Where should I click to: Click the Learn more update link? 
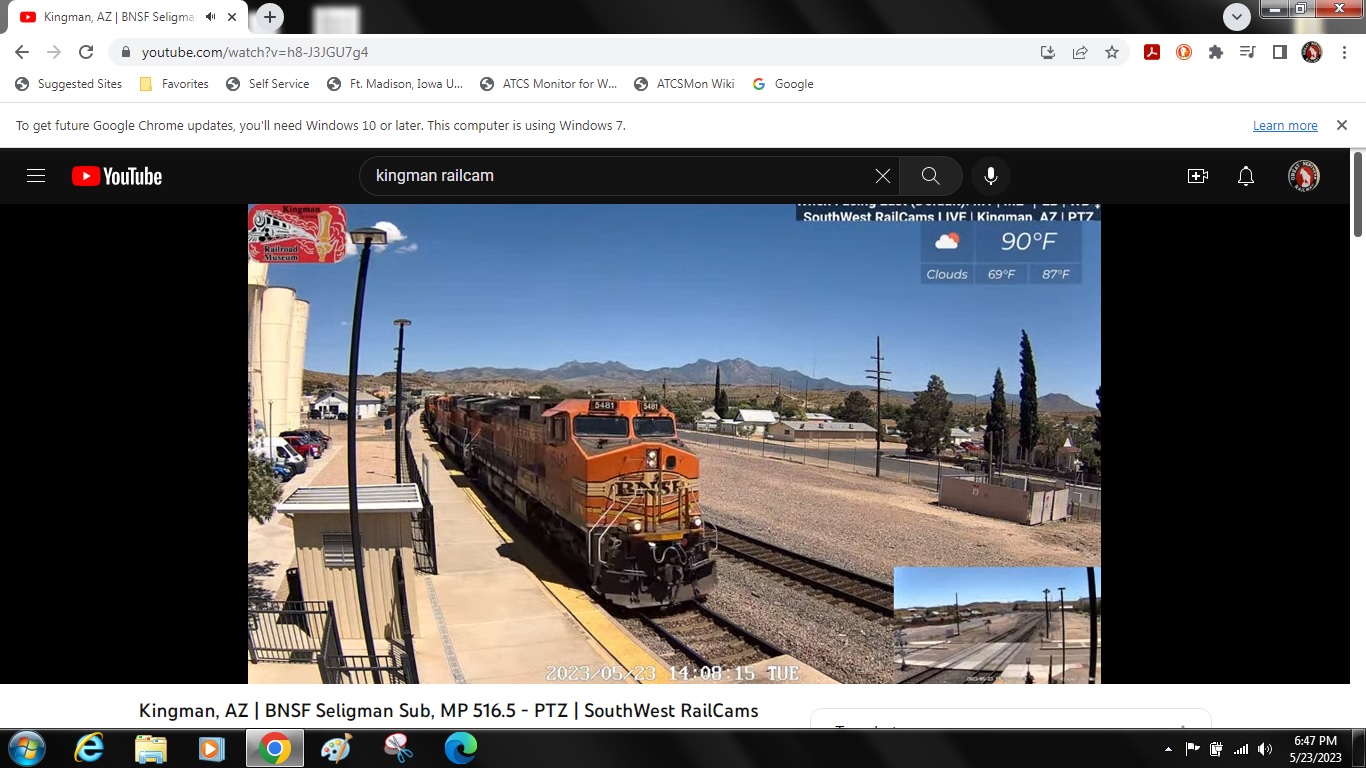pyautogui.click(x=1285, y=126)
